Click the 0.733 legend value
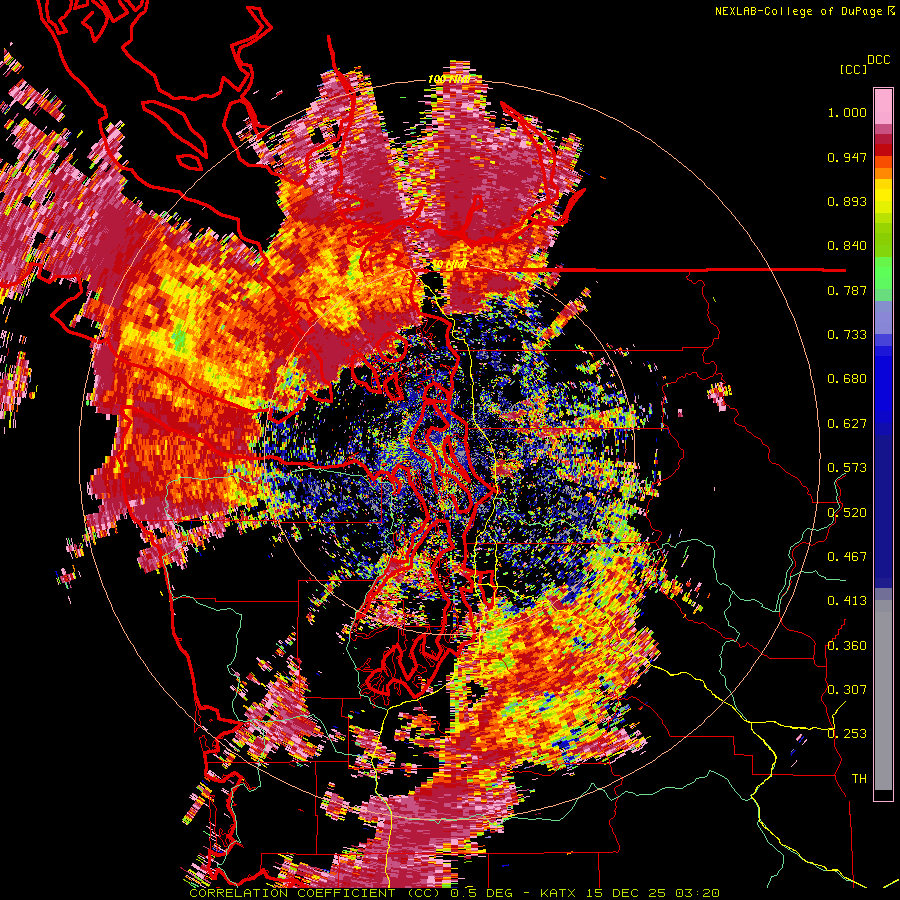 click(x=847, y=335)
